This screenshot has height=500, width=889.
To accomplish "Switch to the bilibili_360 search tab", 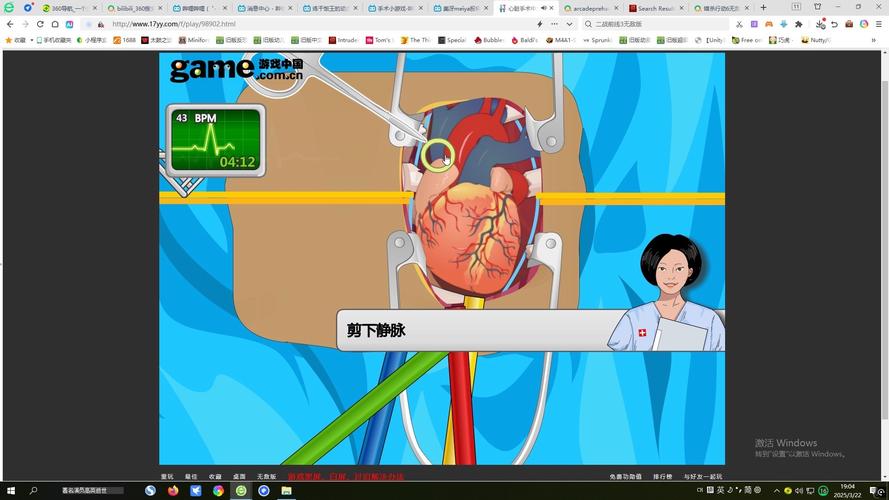I will pos(135,8).
